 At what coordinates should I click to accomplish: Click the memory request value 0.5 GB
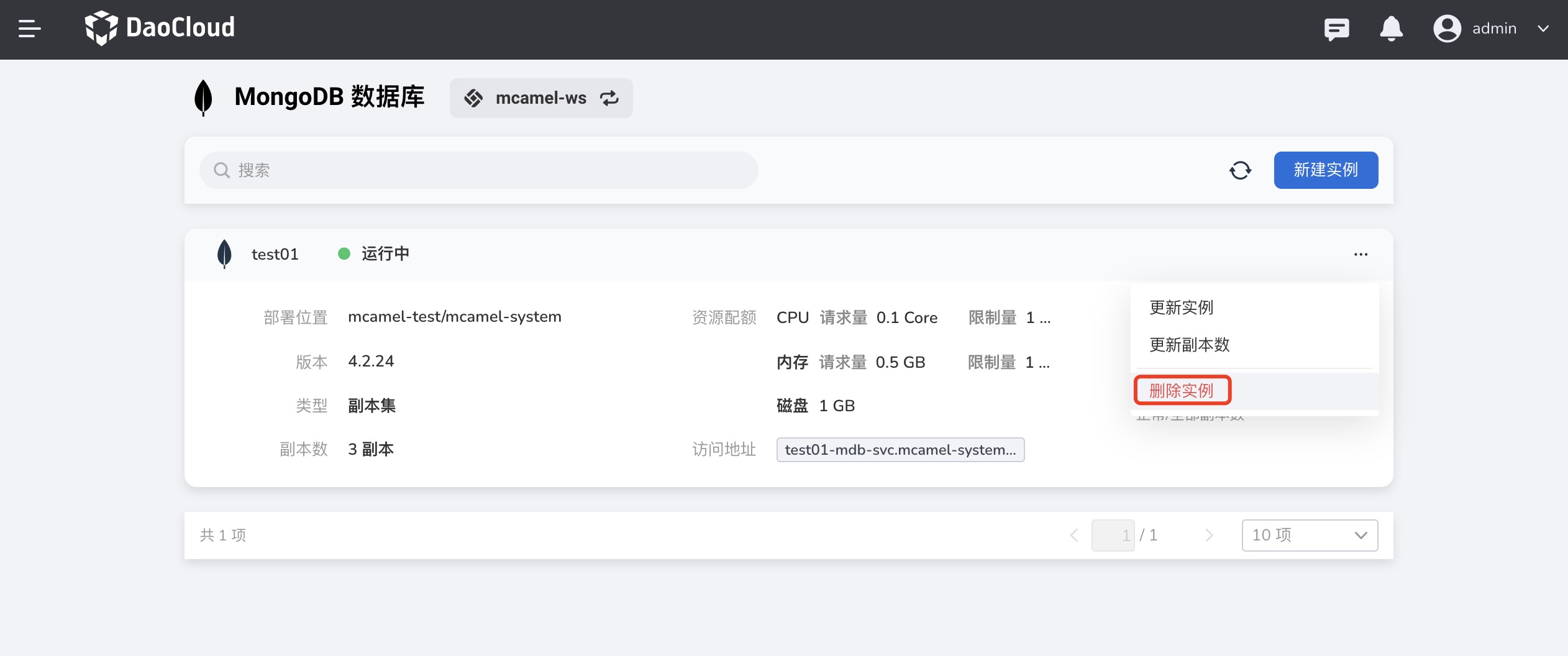(900, 362)
